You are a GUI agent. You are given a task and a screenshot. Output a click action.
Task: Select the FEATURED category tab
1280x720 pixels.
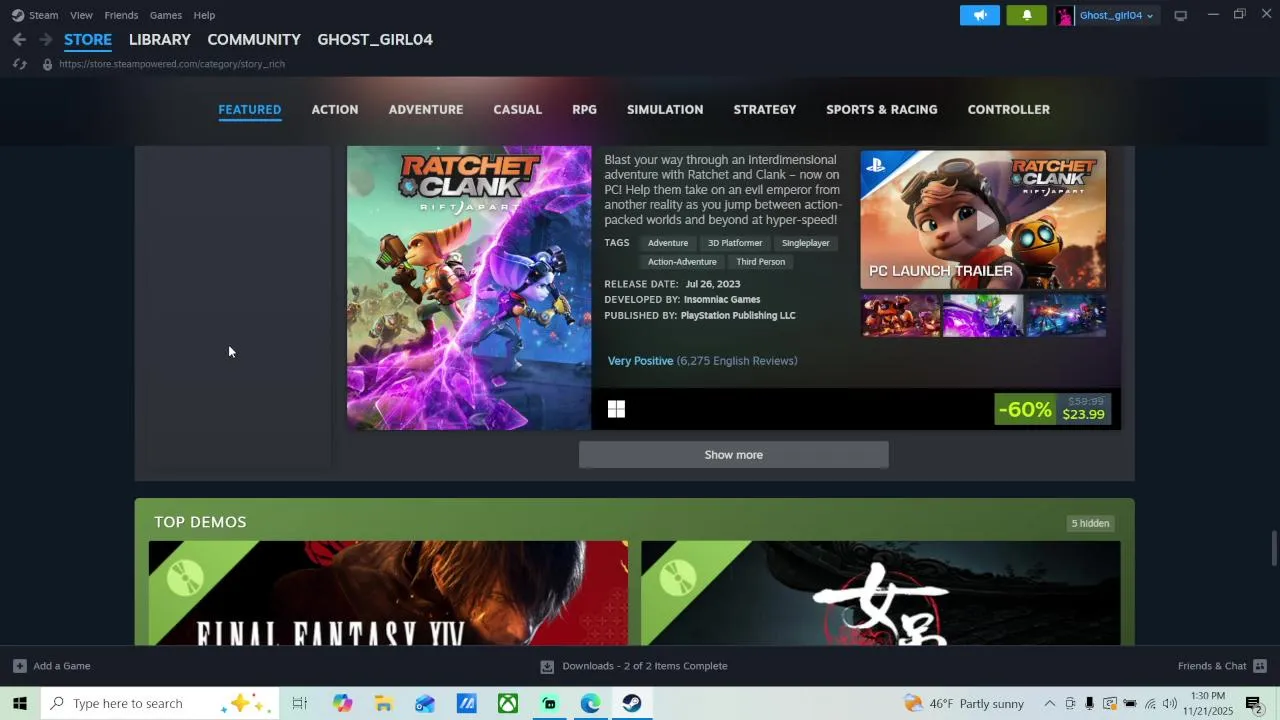(x=250, y=109)
